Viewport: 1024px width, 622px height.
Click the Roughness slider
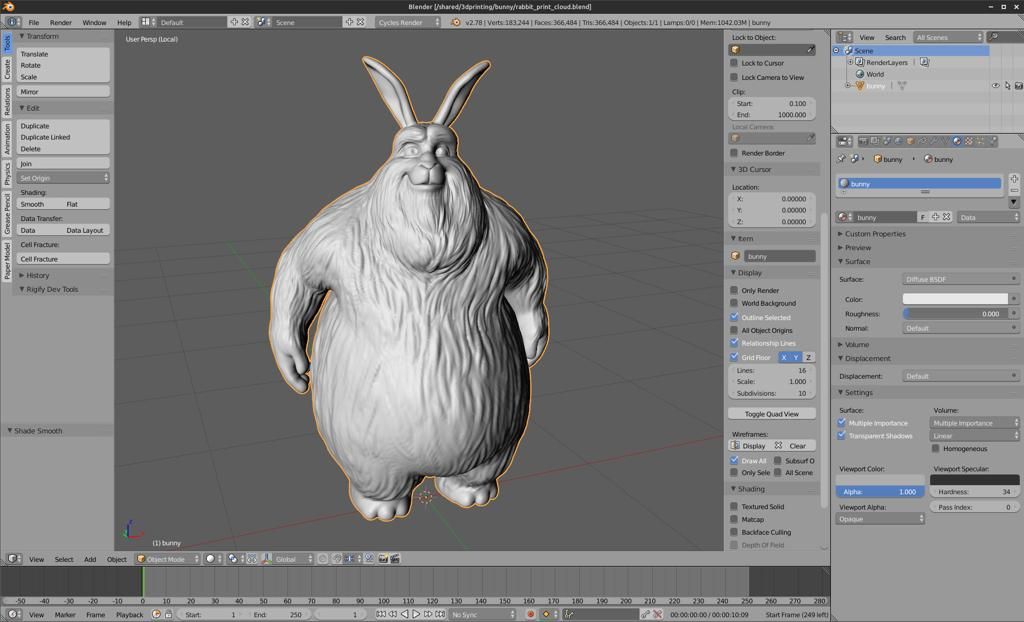[955, 314]
